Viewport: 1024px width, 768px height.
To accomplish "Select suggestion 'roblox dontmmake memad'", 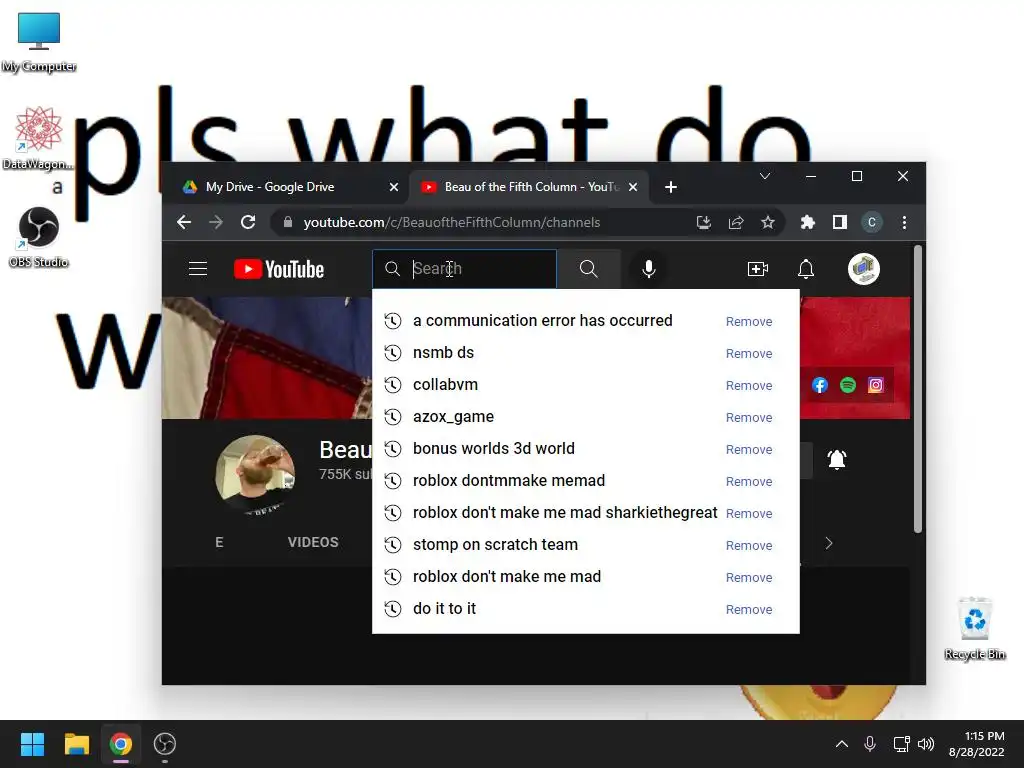I will tap(509, 481).
